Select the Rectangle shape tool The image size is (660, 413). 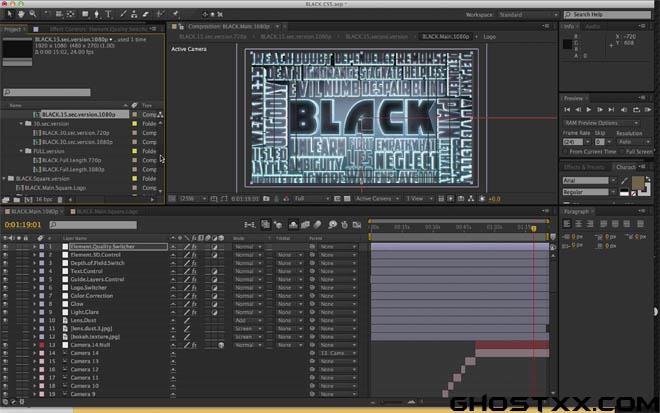click(x=85, y=14)
